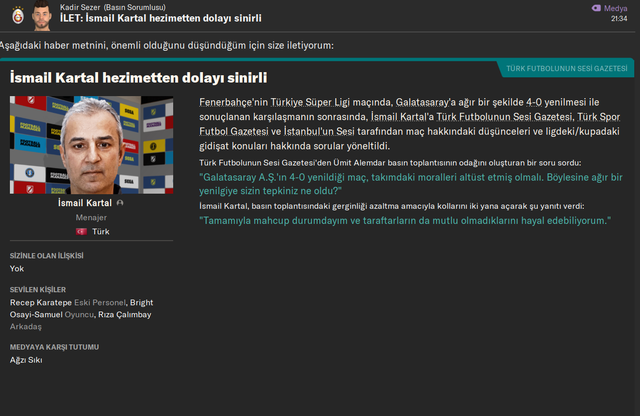640x416 pixels.
Task: Open the 4-0 match result link
Action: 533,102
